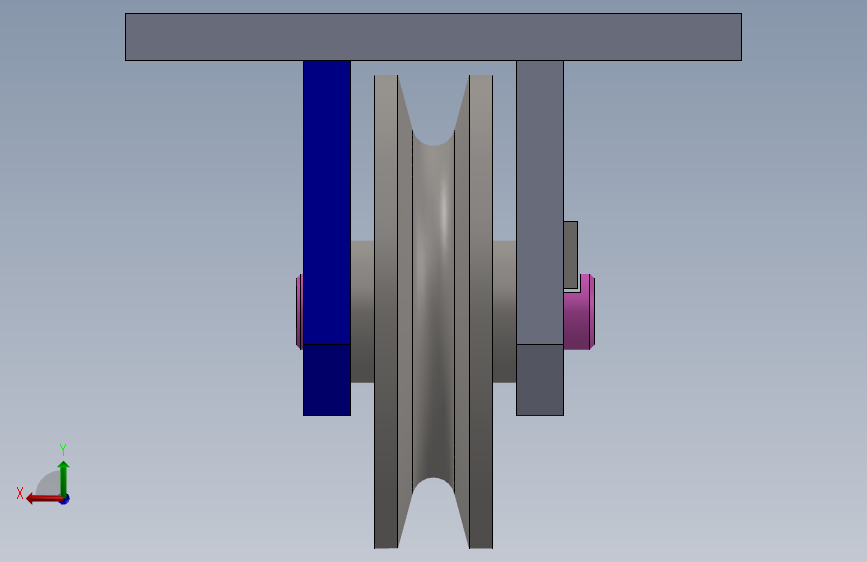This screenshot has height=562, width=867.
Task: Select the long horizontal top mounting plate
Action: 434,37
